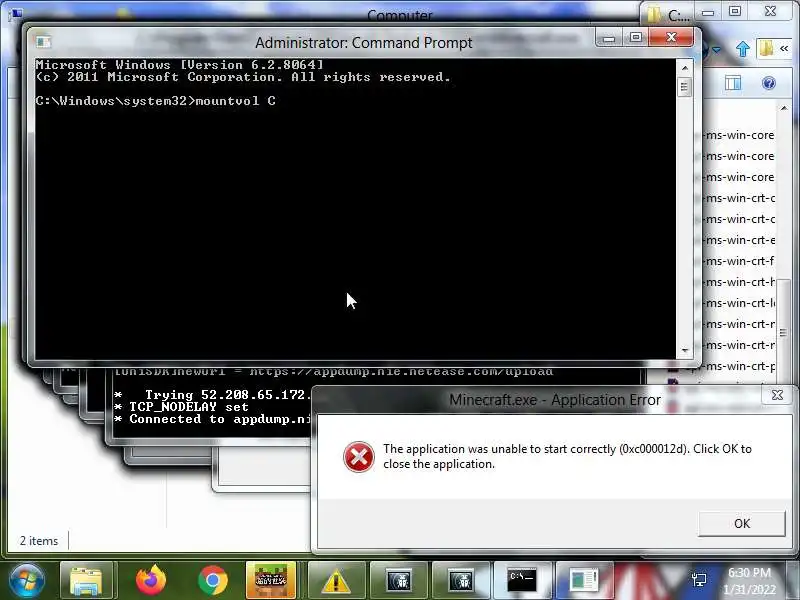Viewport: 800px width, 600px height.
Task: Open the recent locations dropdown arrow in Explorer
Action: pyautogui.click(x=716, y=50)
